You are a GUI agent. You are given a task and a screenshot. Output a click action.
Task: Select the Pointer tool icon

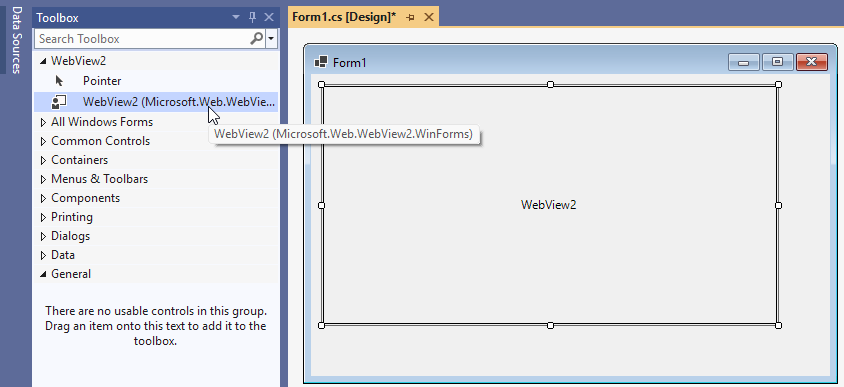point(59,81)
